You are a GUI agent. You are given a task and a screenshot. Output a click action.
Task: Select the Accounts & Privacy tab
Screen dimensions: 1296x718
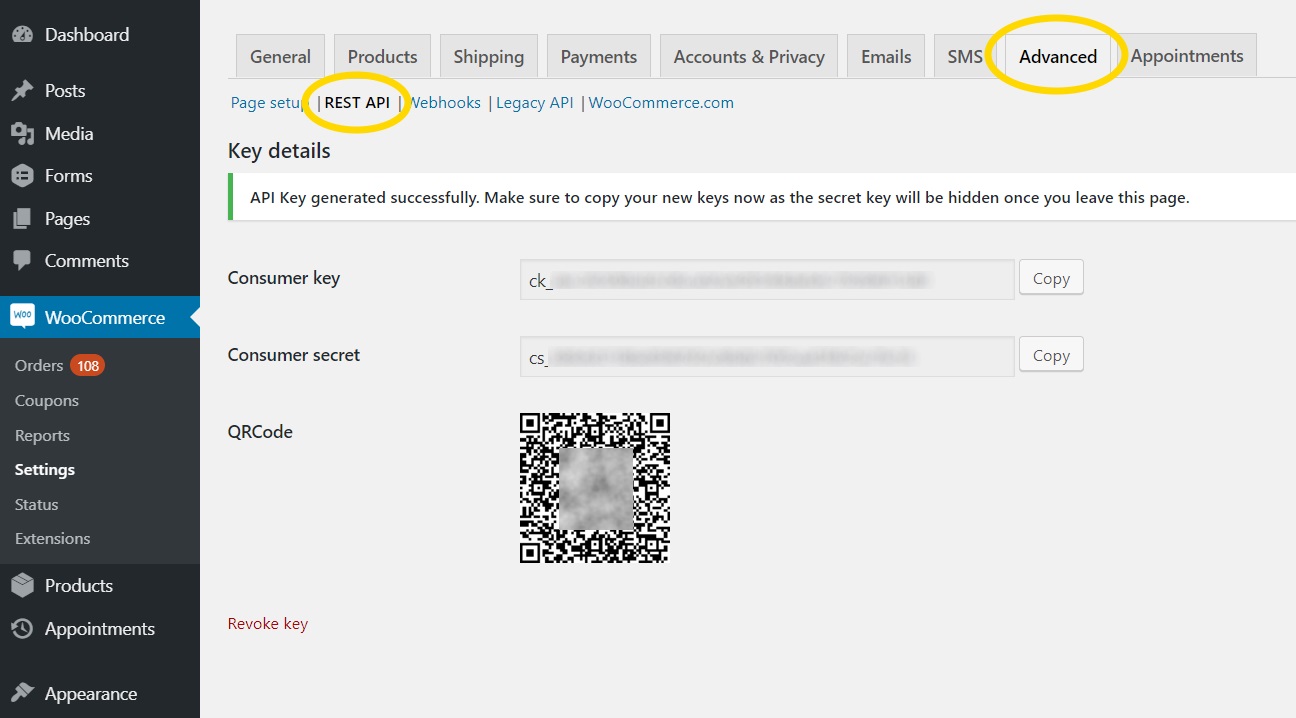[x=748, y=56]
